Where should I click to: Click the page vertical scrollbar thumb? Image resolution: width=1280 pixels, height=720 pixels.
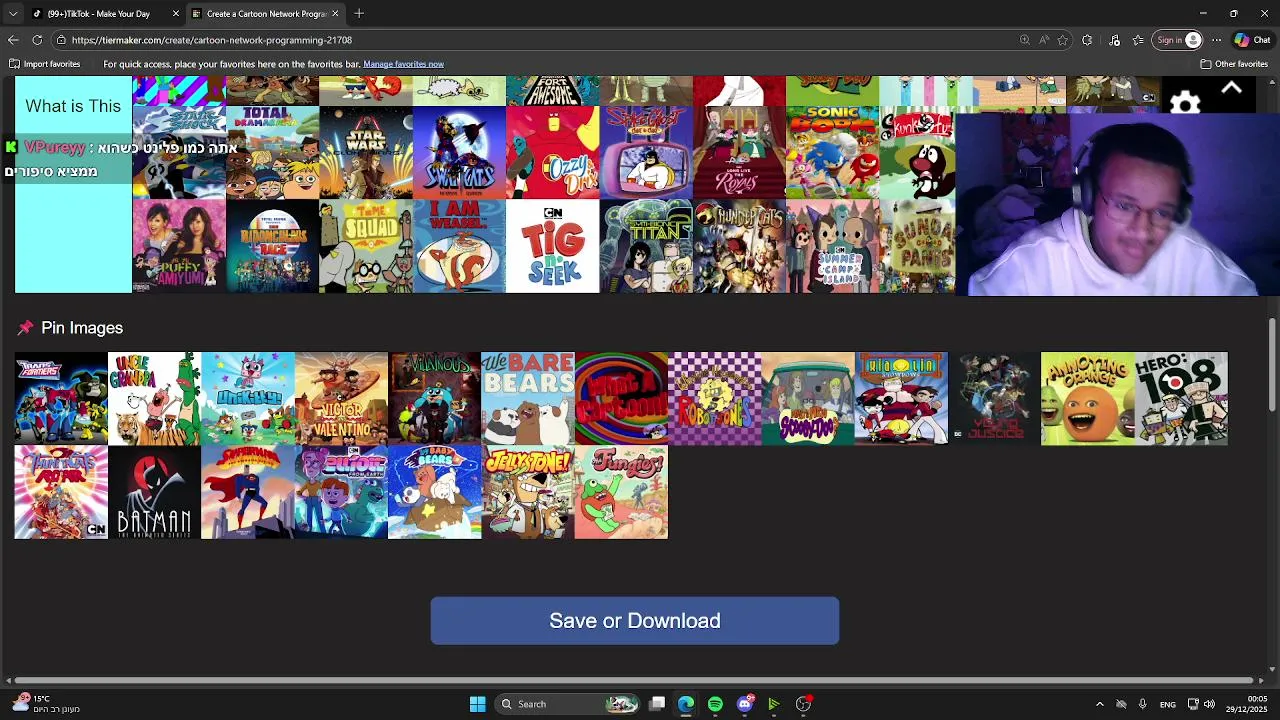pyautogui.click(x=1272, y=364)
